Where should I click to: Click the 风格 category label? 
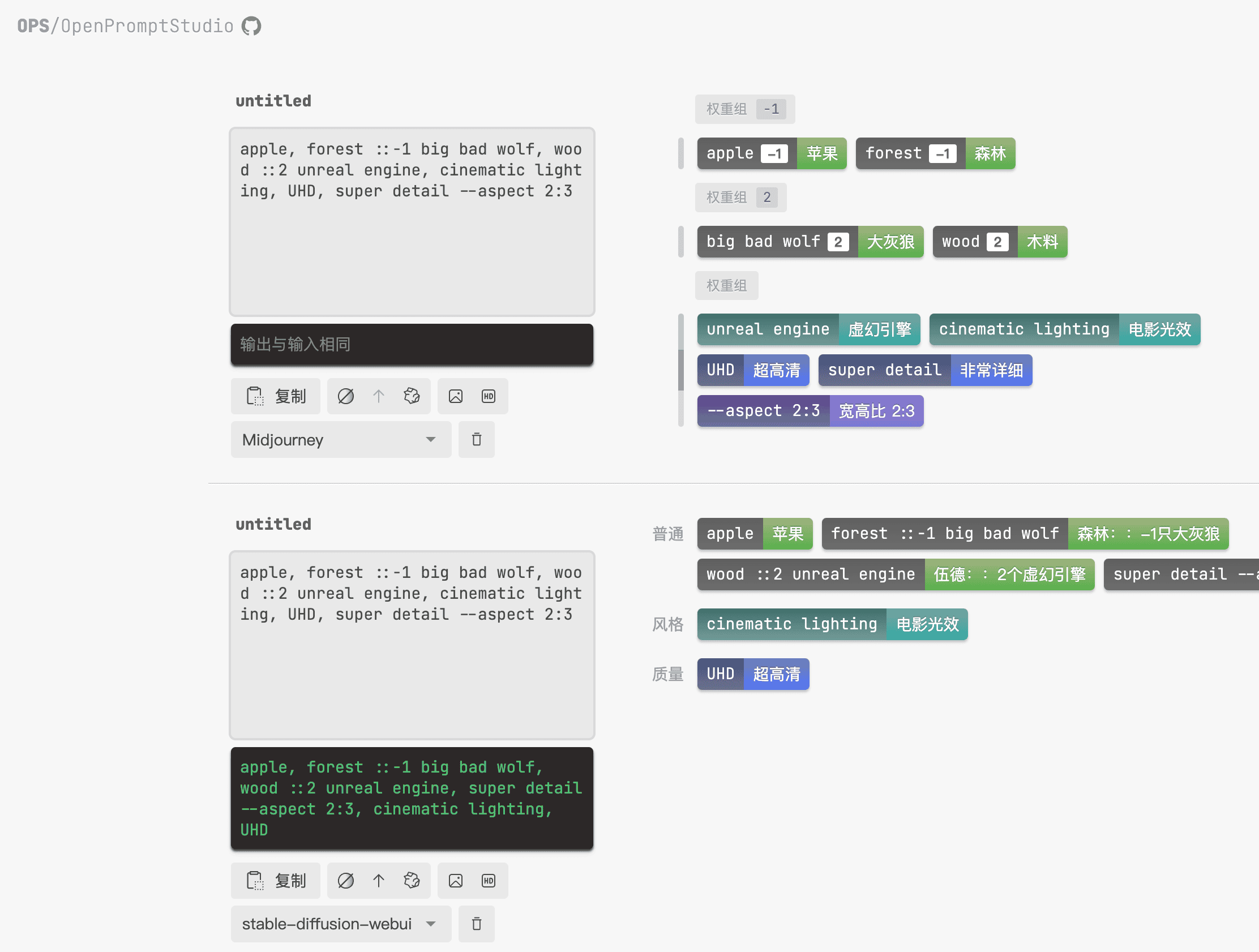667,624
